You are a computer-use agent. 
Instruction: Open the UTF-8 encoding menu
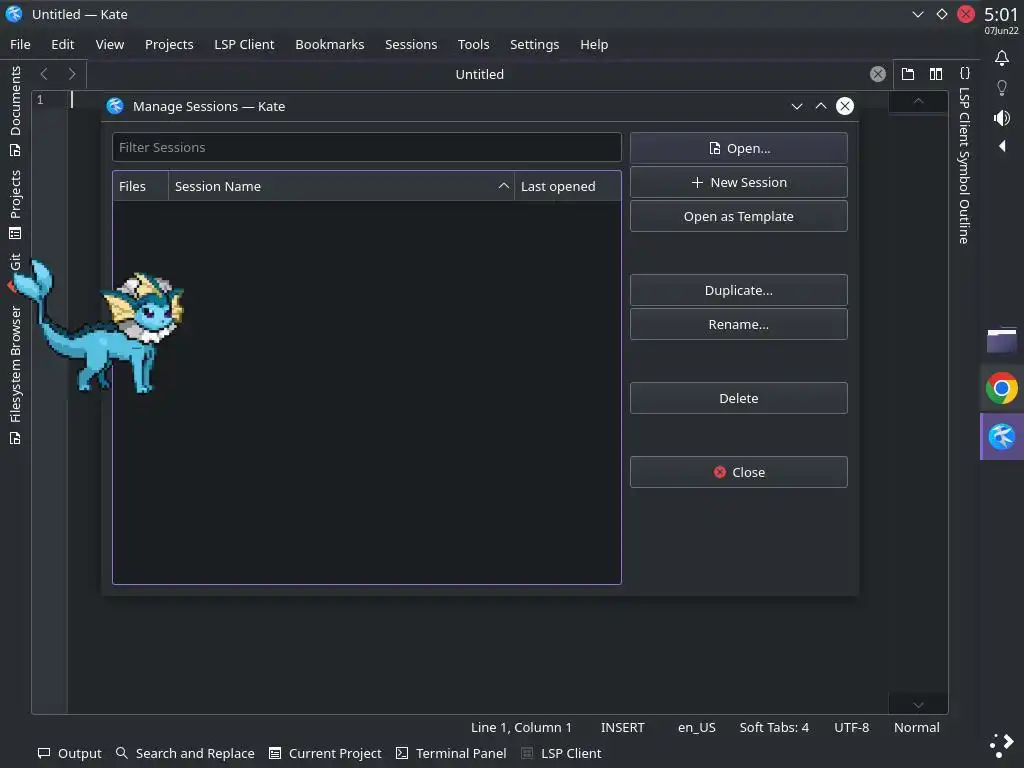click(x=852, y=727)
